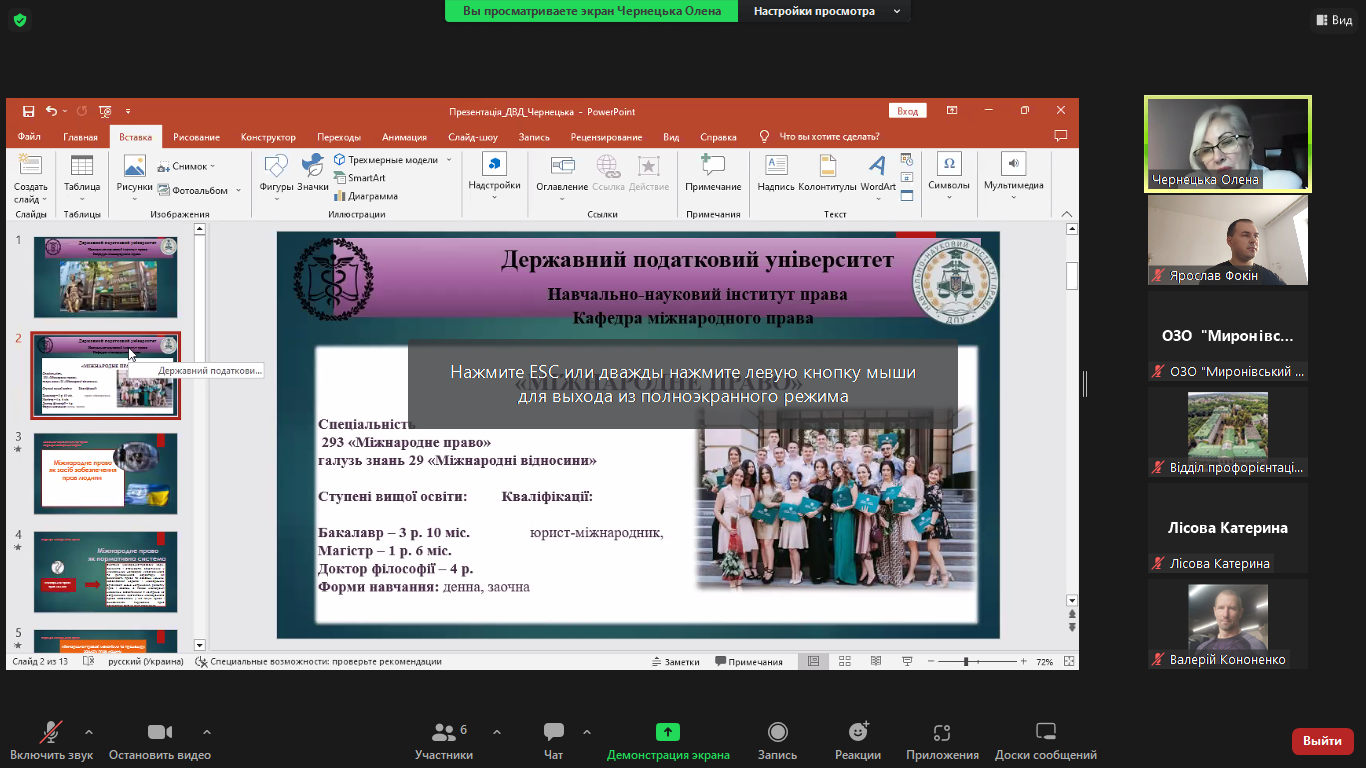Image resolution: width=1366 pixels, height=768 pixels.
Task: Add a comment with Примечание in ribbon
Action: [713, 175]
